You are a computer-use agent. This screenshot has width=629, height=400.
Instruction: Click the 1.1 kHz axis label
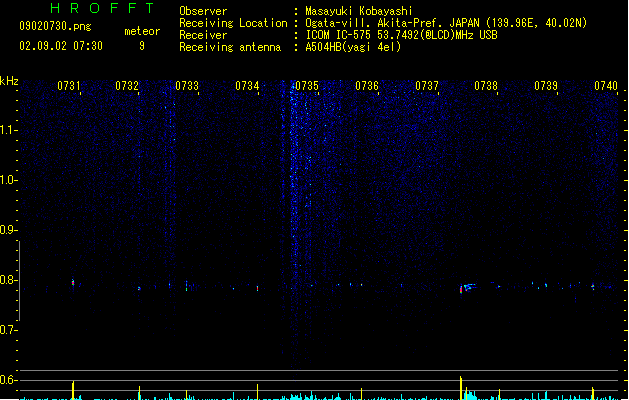(8, 130)
